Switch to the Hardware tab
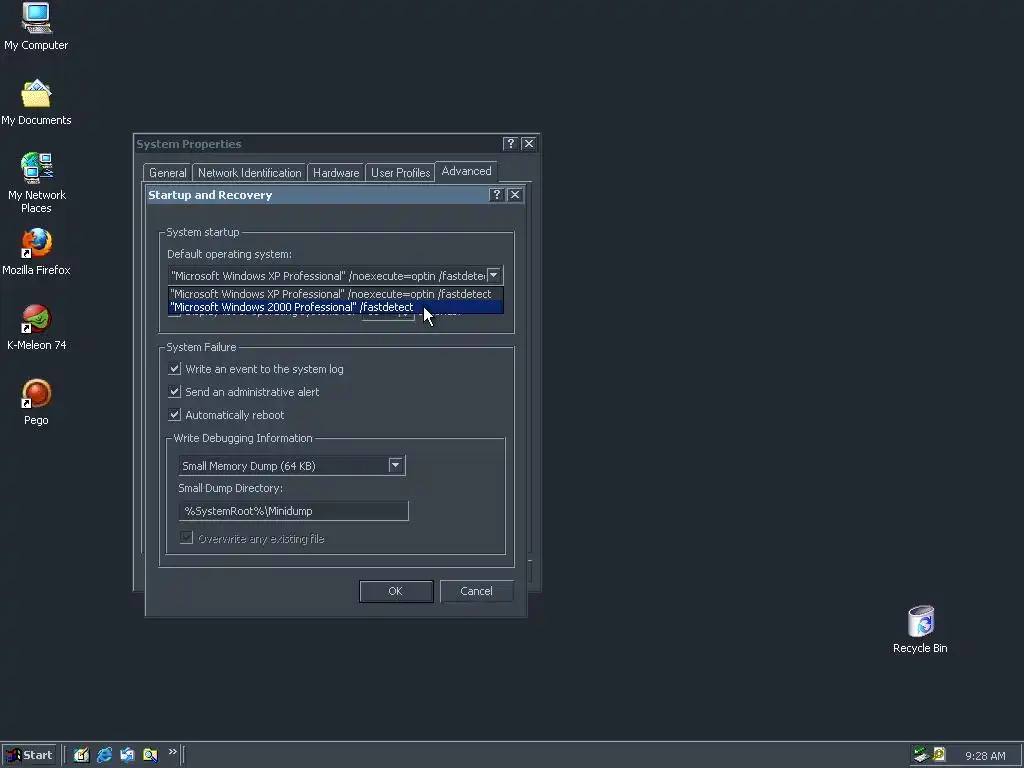1024x768 pixels. [336, 173]
